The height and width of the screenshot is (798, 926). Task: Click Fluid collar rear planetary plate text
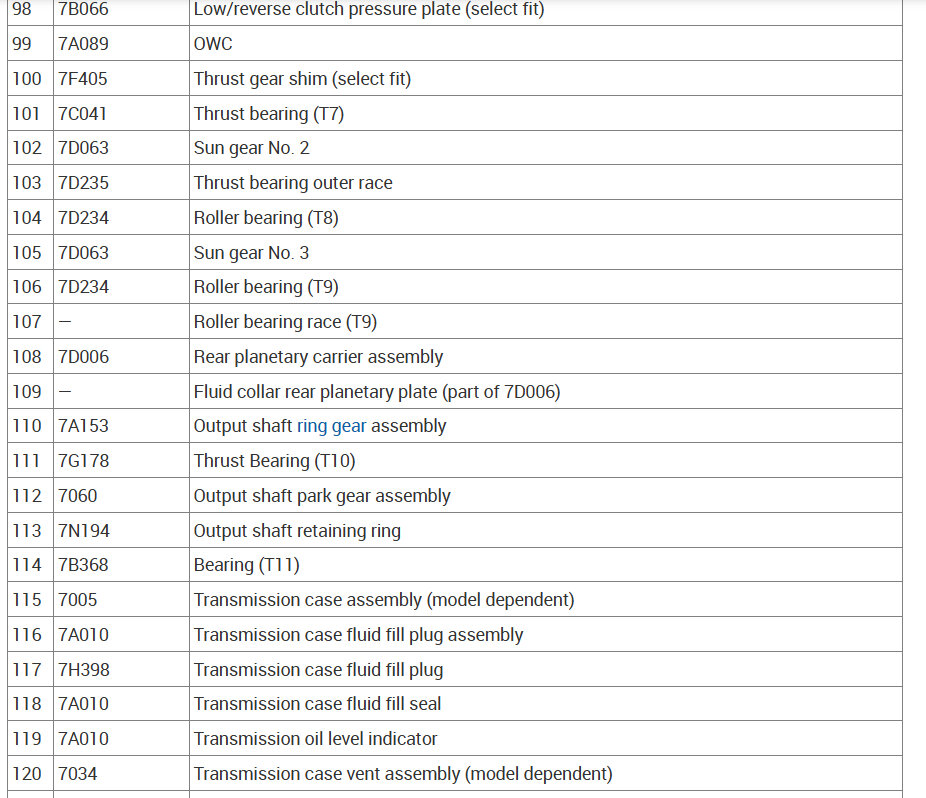(376, 392)
